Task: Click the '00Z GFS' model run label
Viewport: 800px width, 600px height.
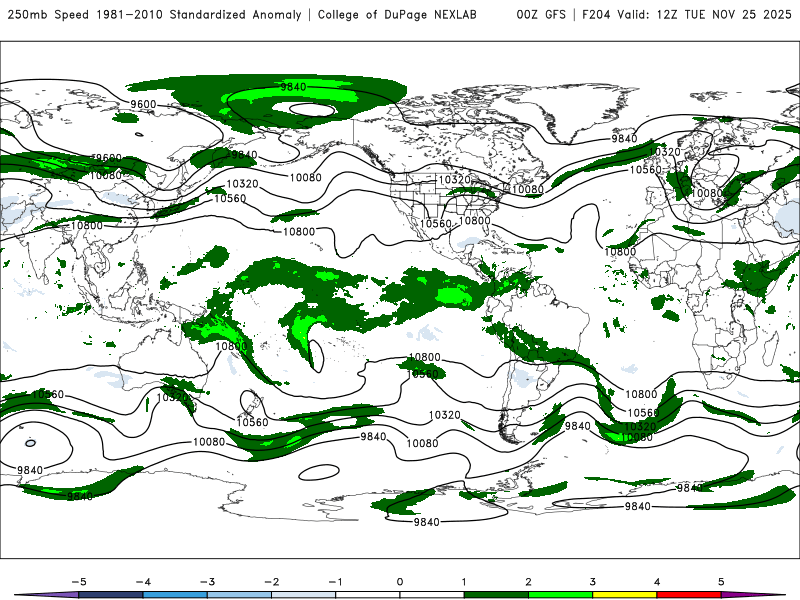Action: click(541, 14)
